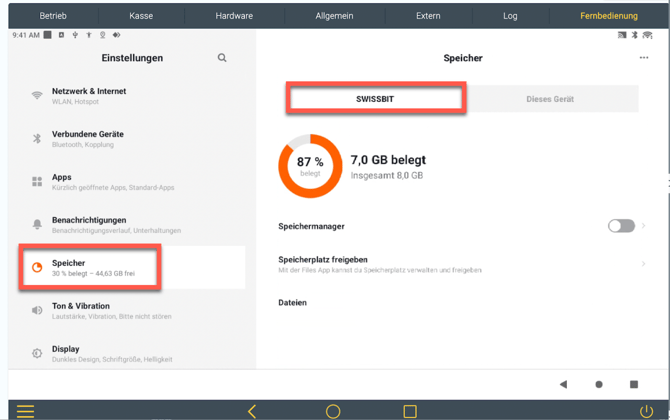Switch to the SWISSBIT storage tab
Viewport: 670px width, 420px height.
coord(375,99)
